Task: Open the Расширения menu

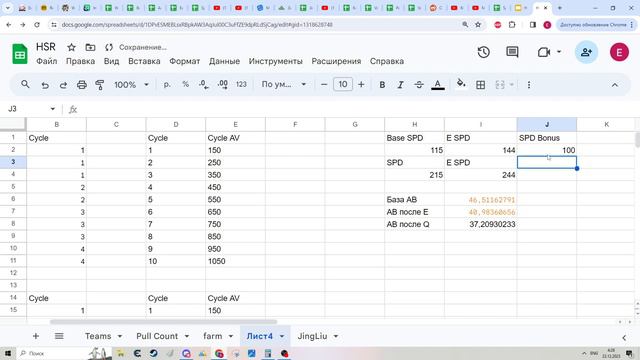Action: click(336, 61)
